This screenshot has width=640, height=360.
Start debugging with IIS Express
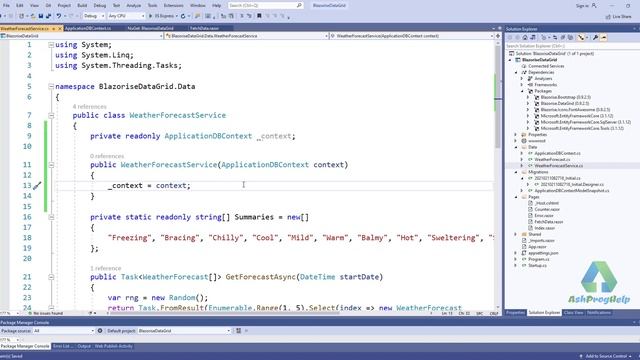162,16
